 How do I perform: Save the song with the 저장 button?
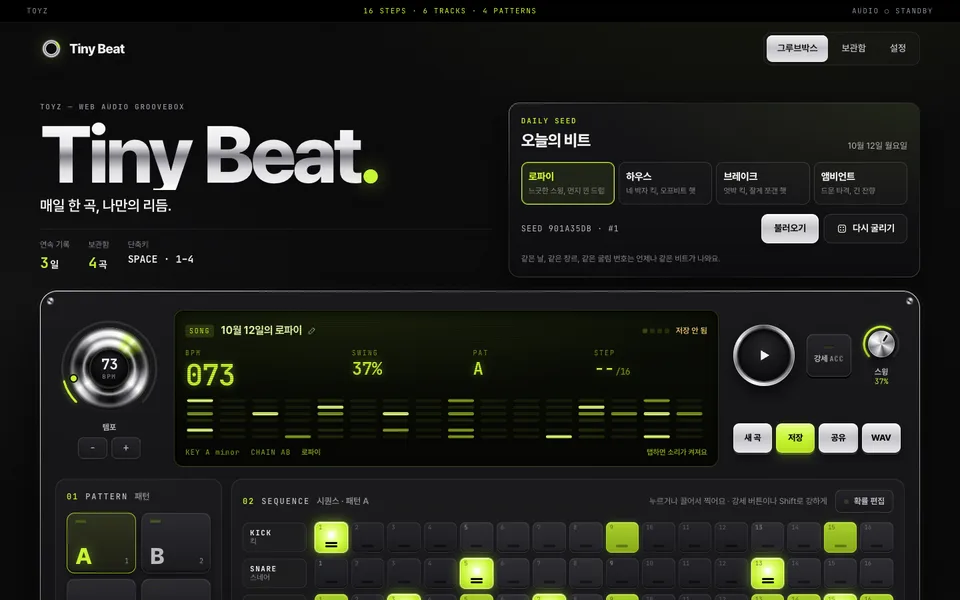point(795,438)
